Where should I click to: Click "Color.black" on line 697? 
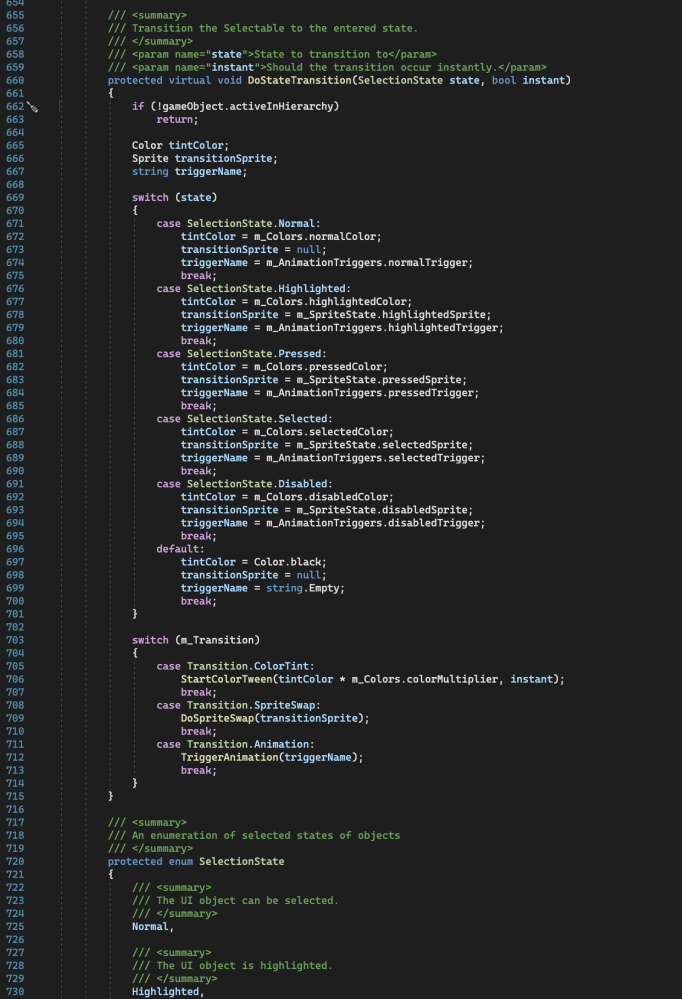point(287,562)
